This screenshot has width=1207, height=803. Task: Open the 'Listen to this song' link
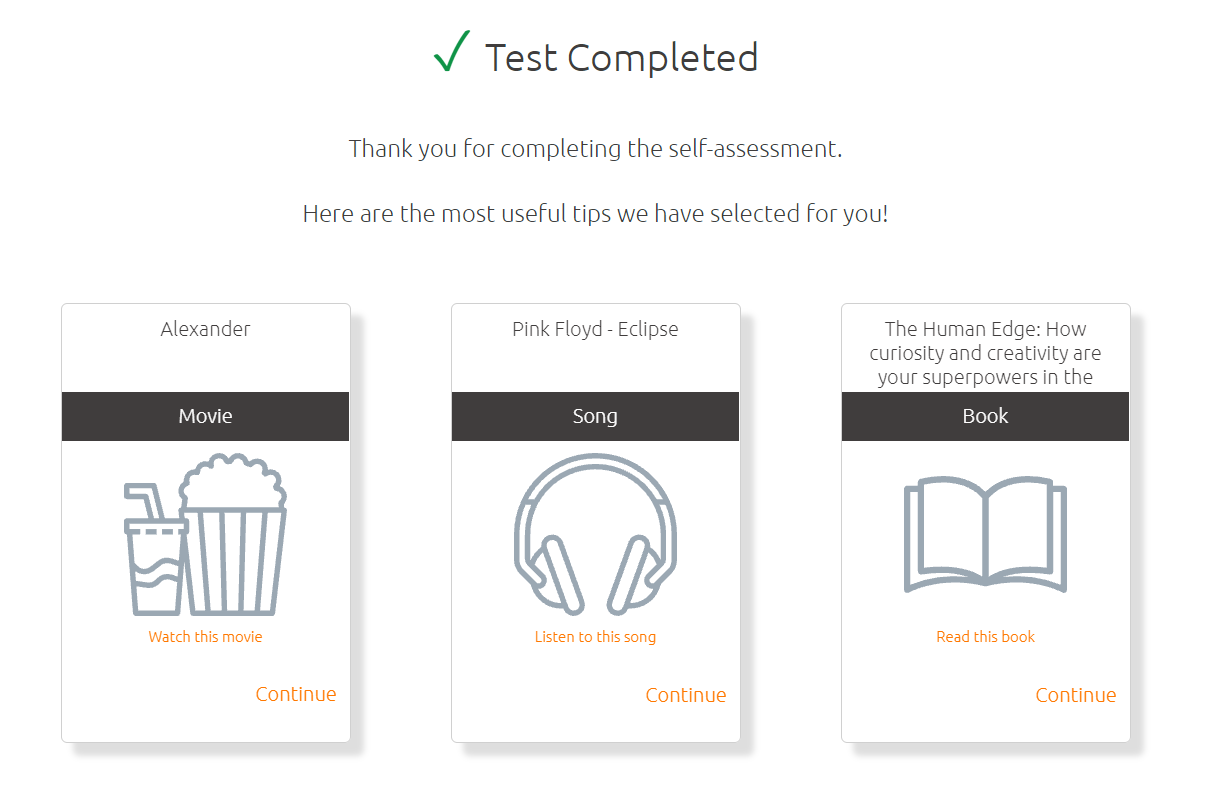click(x=595, y=637)
